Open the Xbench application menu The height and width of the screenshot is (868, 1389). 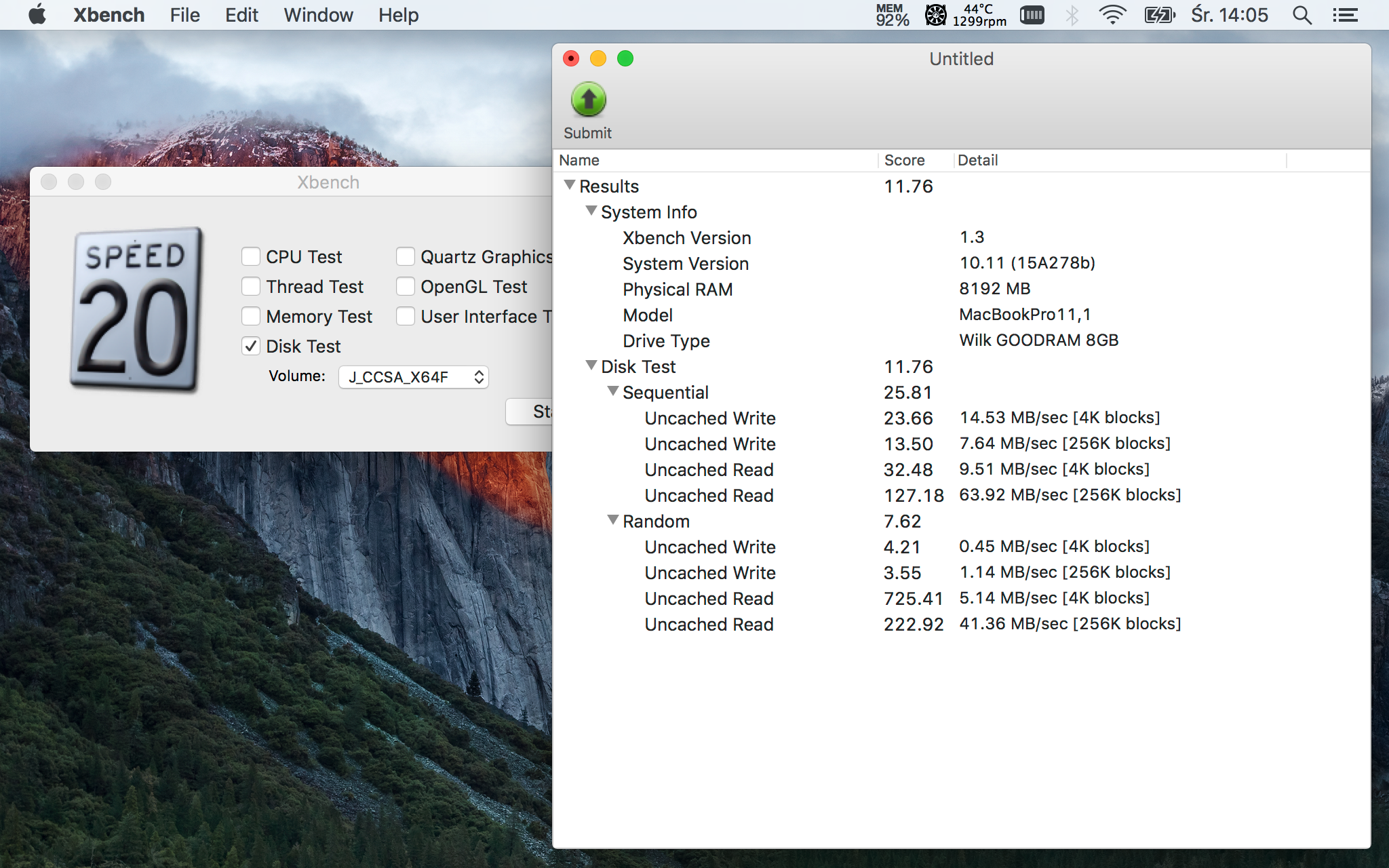point(109,15)
